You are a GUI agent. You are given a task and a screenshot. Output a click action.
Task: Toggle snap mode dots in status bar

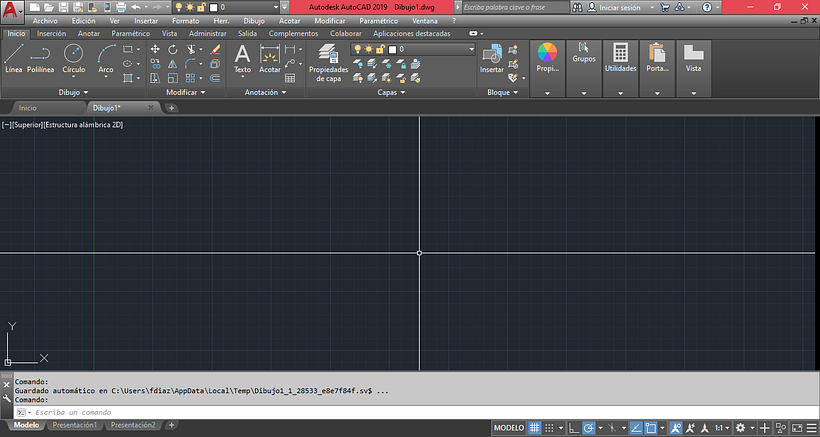coord(549,428)
